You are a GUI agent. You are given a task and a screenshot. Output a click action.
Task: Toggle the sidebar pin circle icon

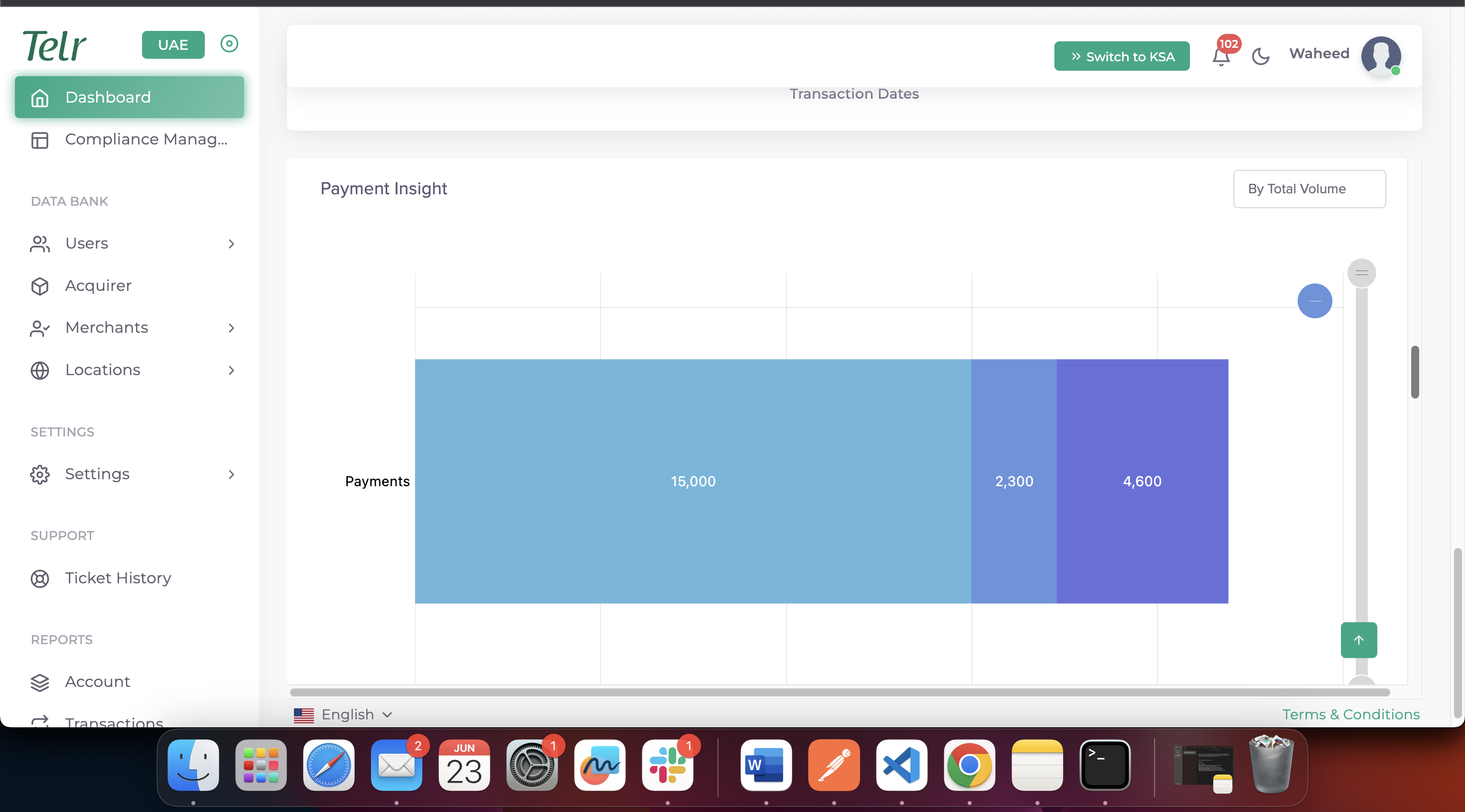(x=229, y=43)
